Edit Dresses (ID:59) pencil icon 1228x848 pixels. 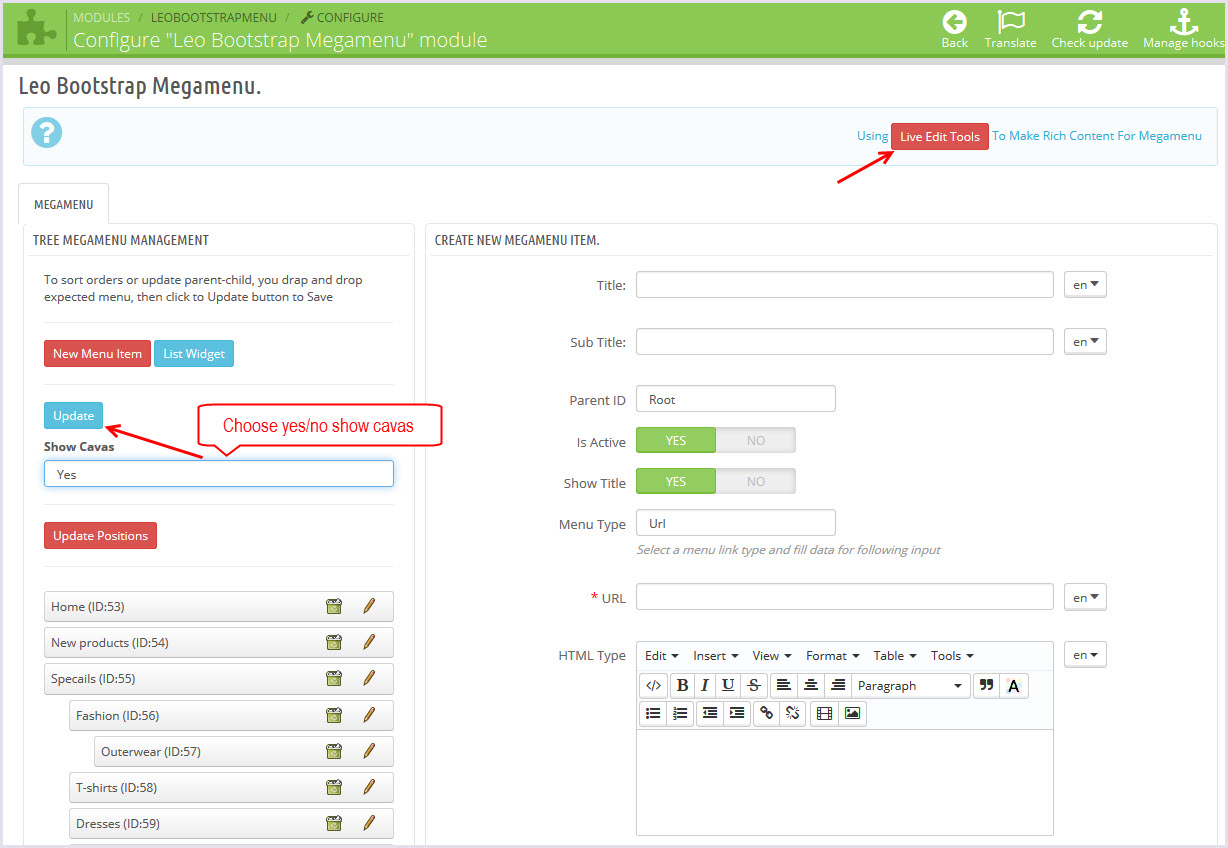pos(368,823)
